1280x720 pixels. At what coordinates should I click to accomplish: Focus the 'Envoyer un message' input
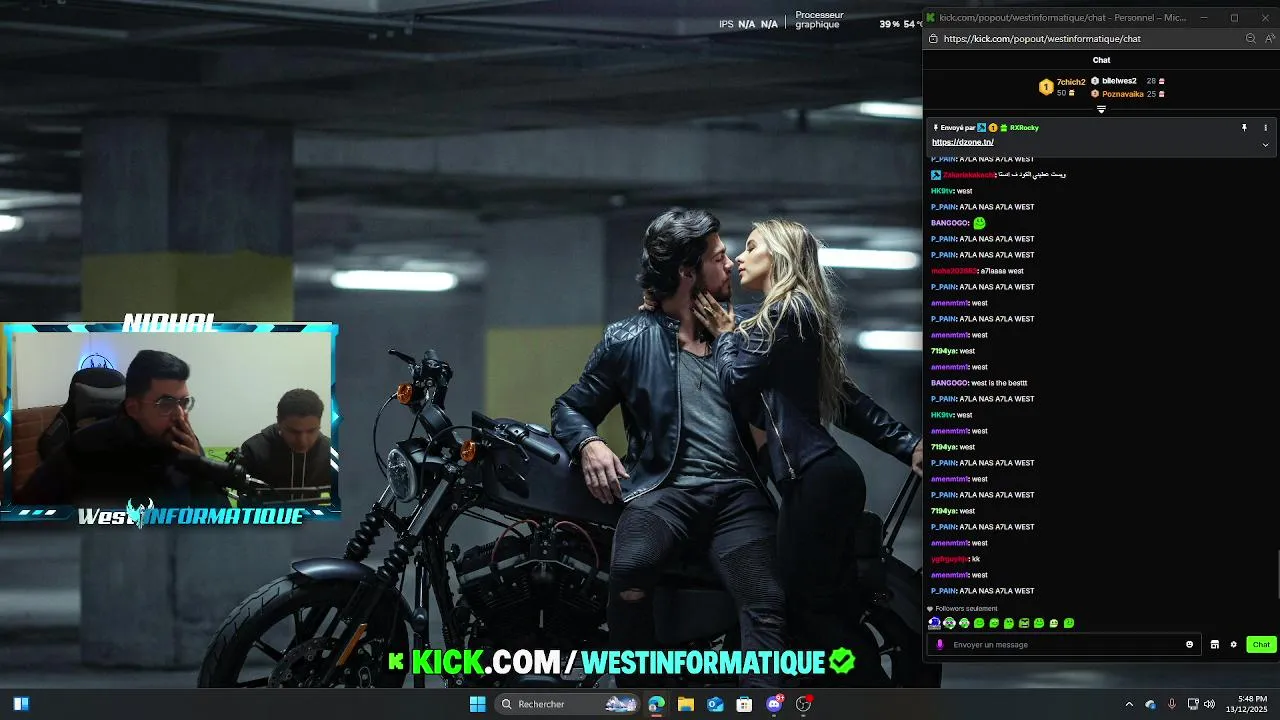coord(1065,645)
